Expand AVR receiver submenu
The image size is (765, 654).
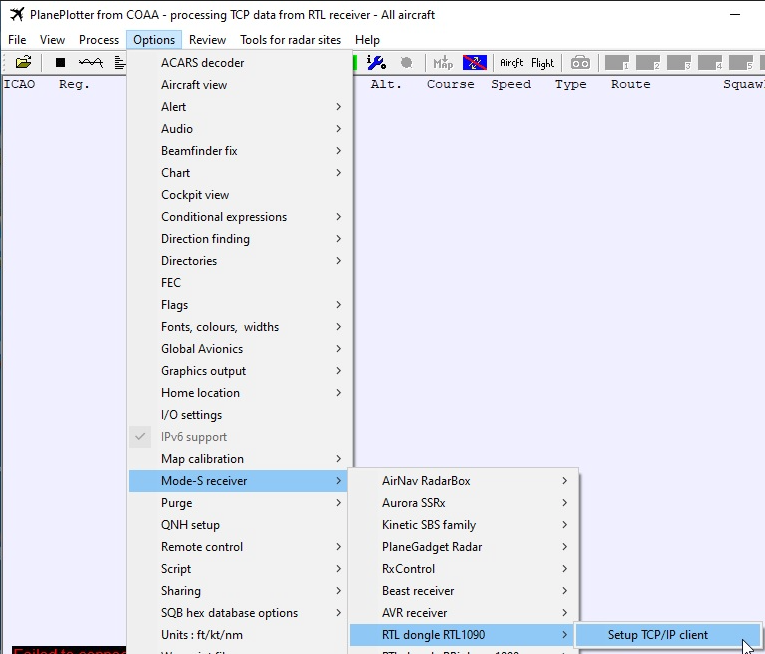463,613
